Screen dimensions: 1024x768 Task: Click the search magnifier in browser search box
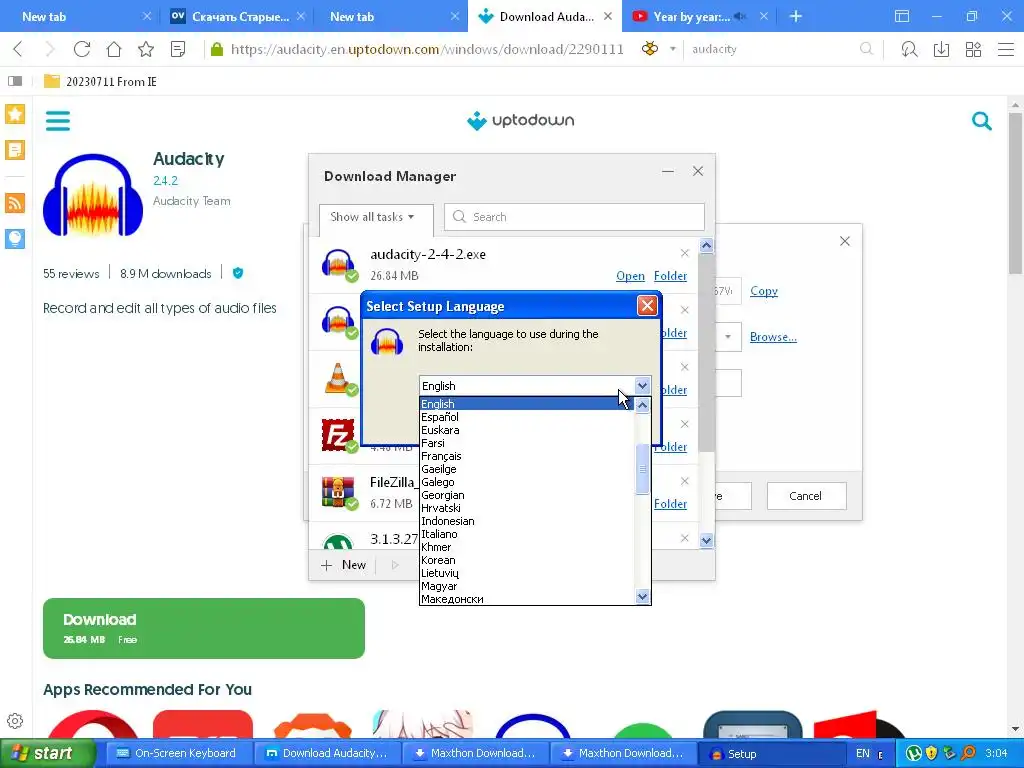click(x=866, y=49)
